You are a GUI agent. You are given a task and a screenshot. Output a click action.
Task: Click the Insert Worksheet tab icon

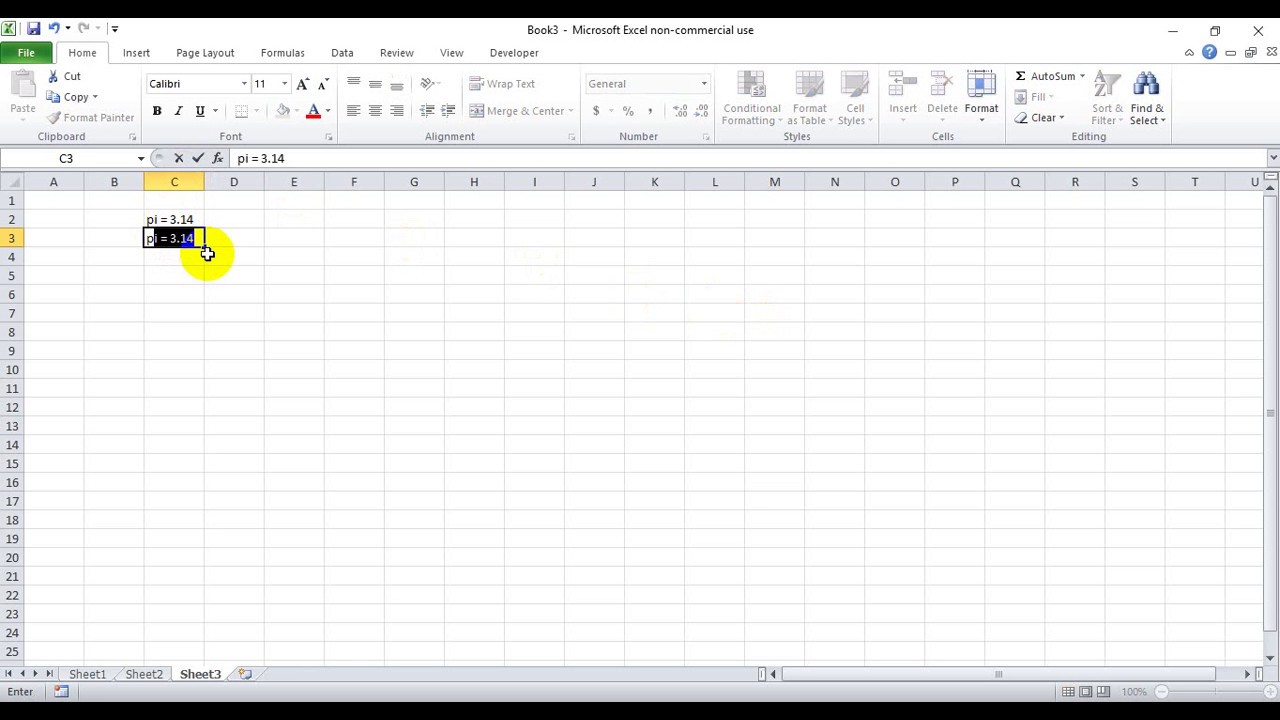pyautogui.click(x=245, y=674)
